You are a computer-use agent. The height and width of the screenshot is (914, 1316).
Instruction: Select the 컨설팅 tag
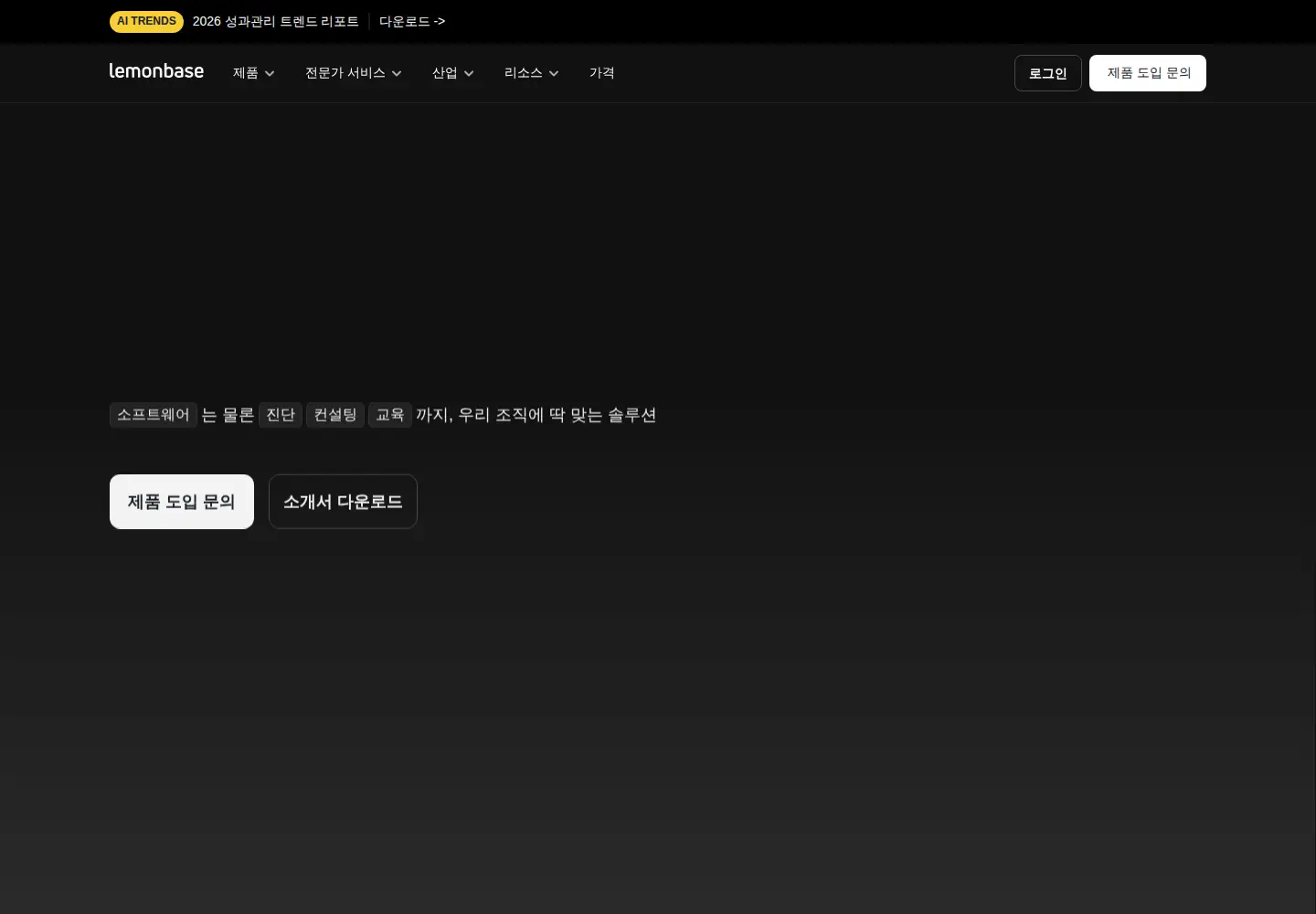point(335,415)
